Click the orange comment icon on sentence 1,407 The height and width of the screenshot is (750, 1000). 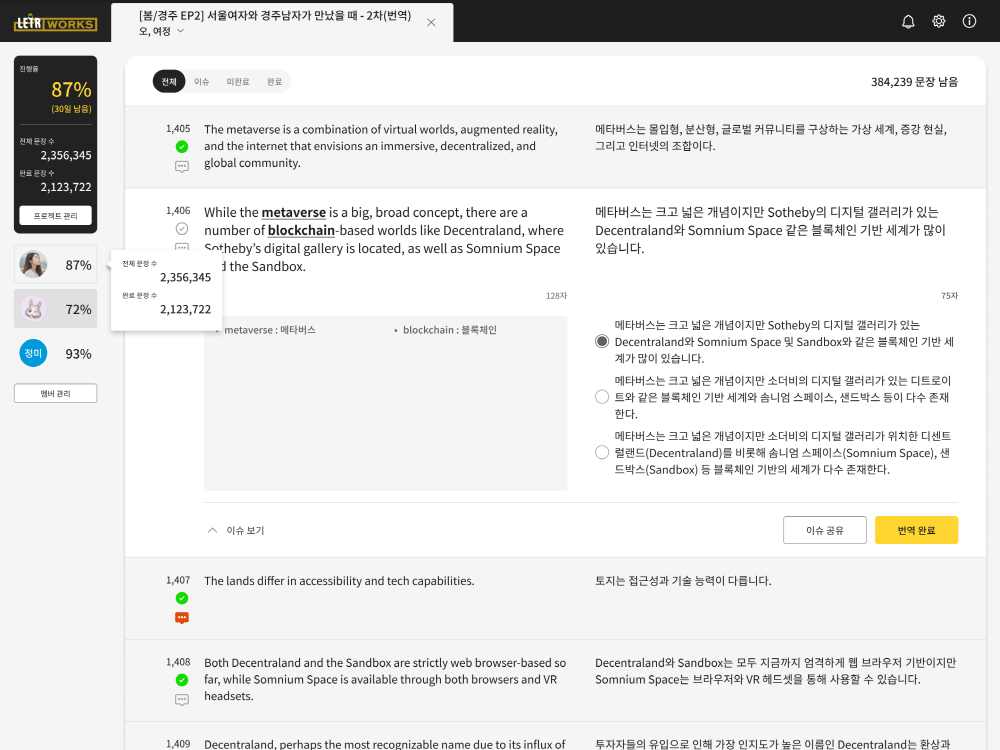tap(182, 618)
